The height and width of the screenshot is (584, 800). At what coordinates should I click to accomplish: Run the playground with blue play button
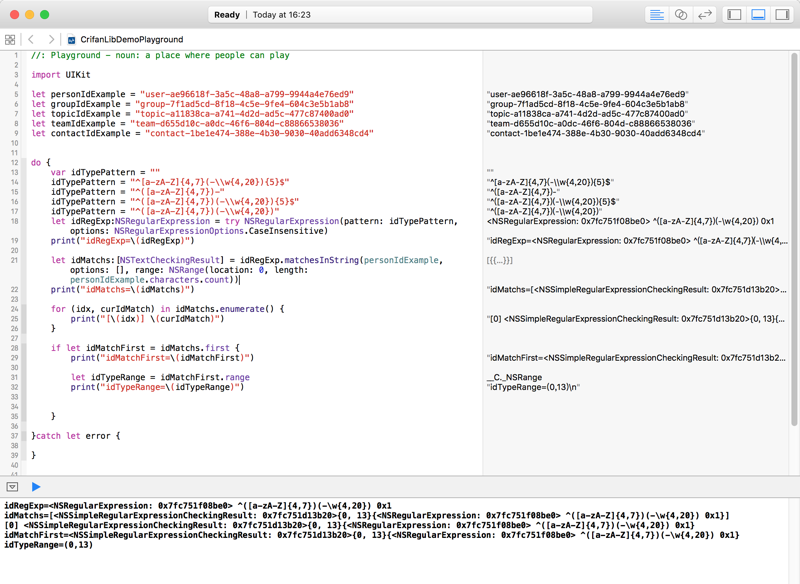pos(36,487)
